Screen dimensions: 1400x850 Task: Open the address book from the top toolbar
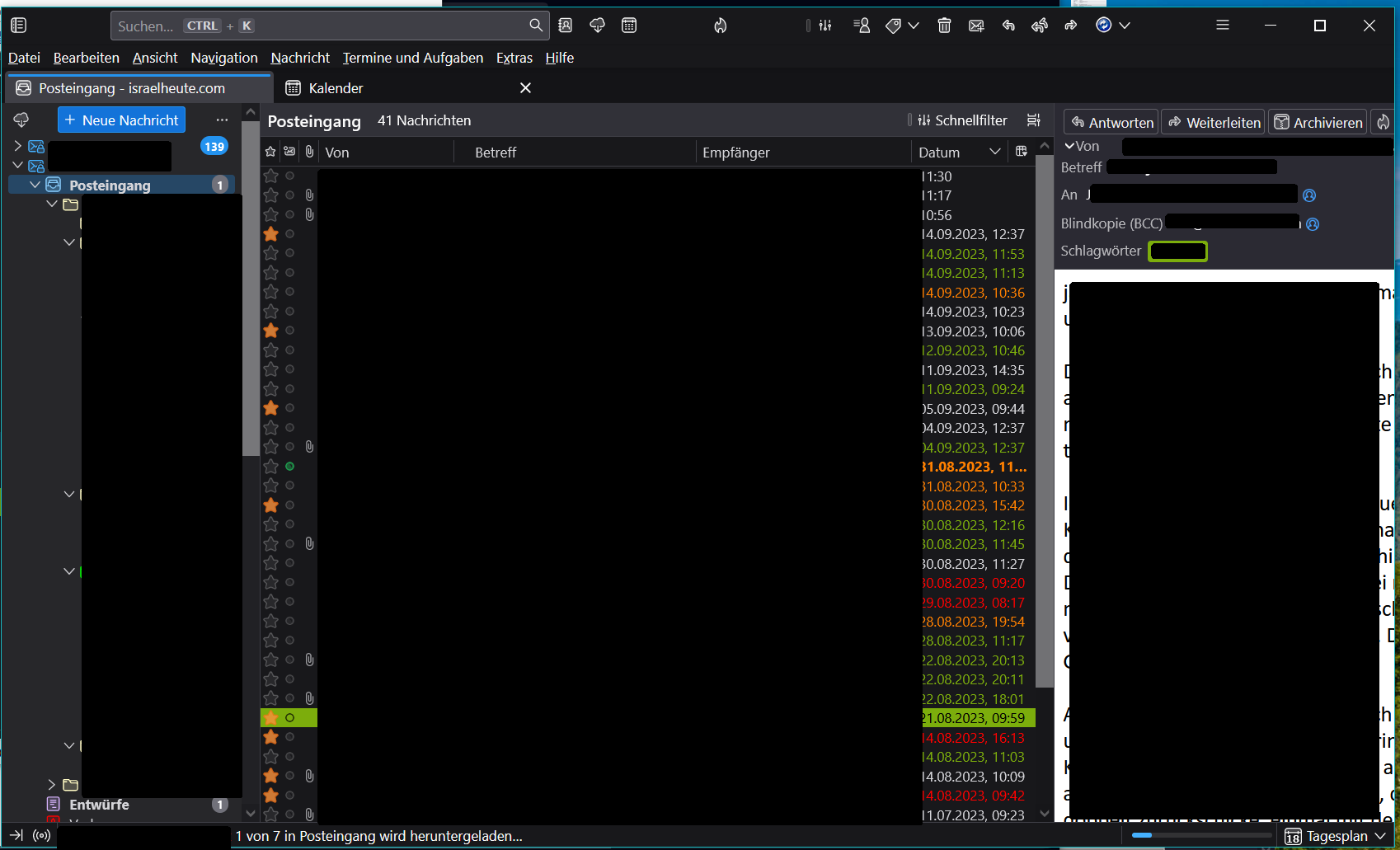565,26
